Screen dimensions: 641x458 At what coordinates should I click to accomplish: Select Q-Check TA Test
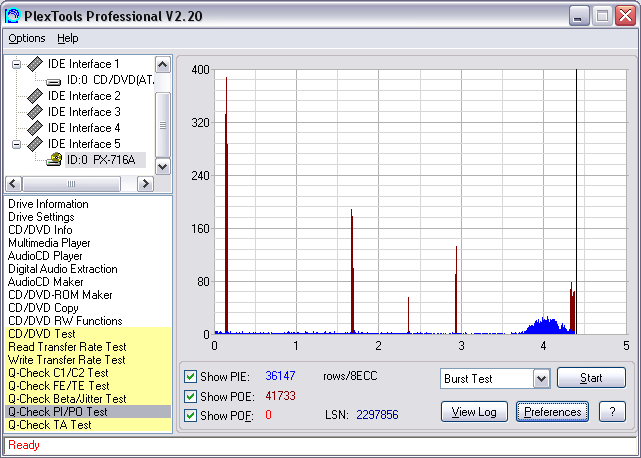pos(88,425)
